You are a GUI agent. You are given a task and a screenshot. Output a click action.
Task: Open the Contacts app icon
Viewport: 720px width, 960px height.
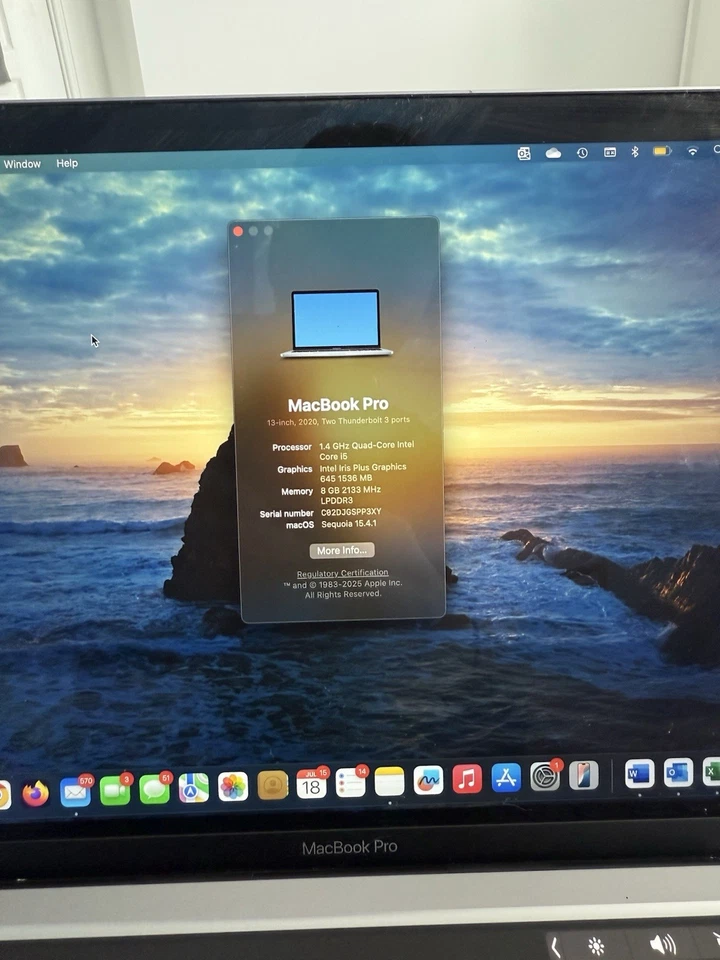click(272, 785)
